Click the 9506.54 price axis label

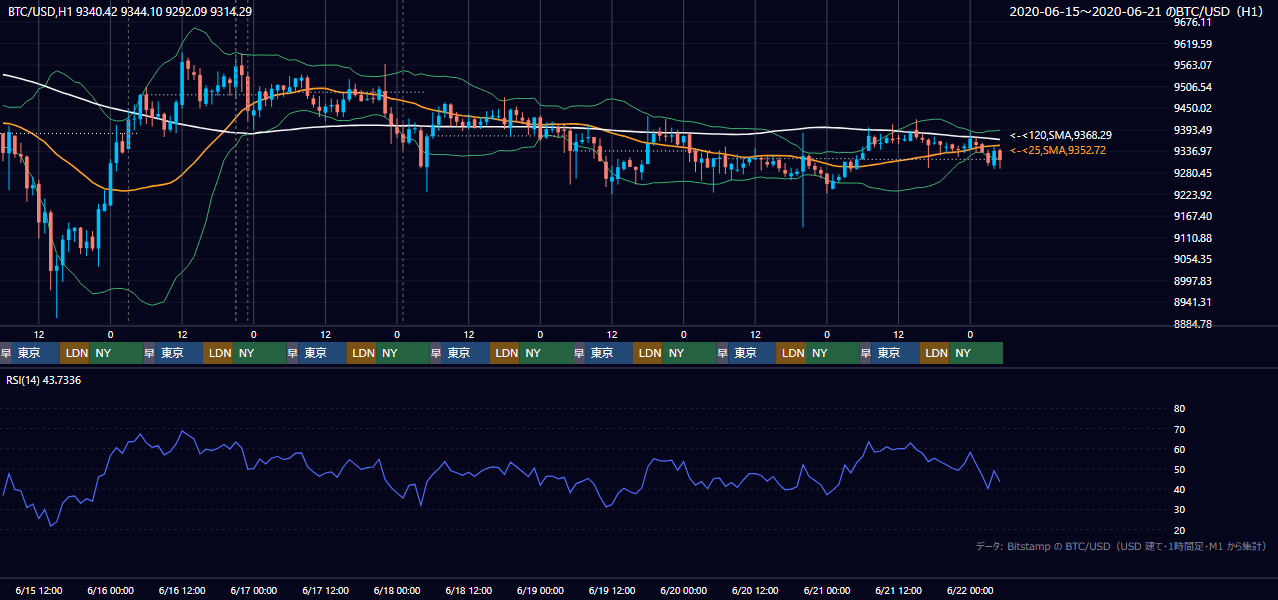[1193, 87]
